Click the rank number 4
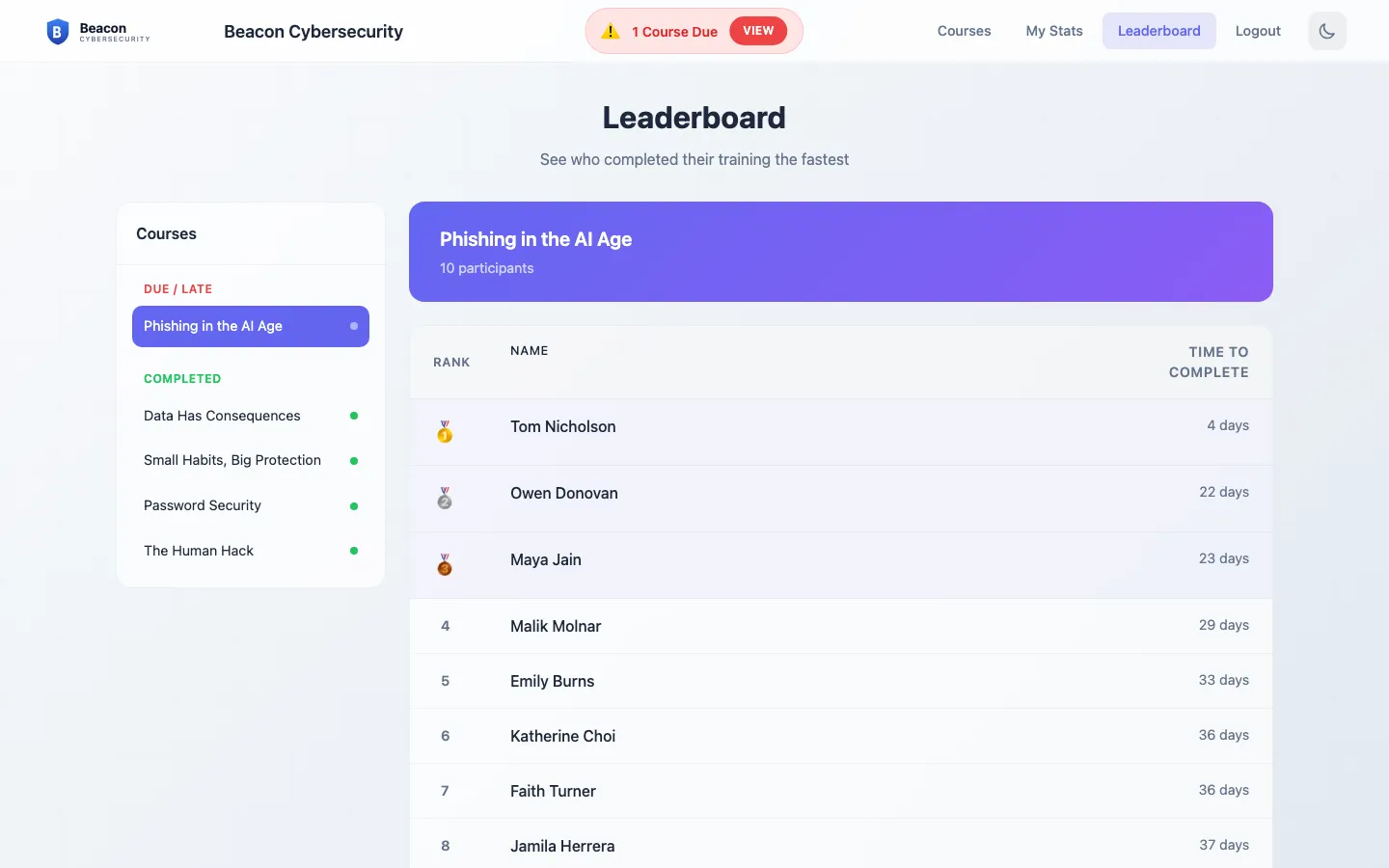 [x=446, y=626]
